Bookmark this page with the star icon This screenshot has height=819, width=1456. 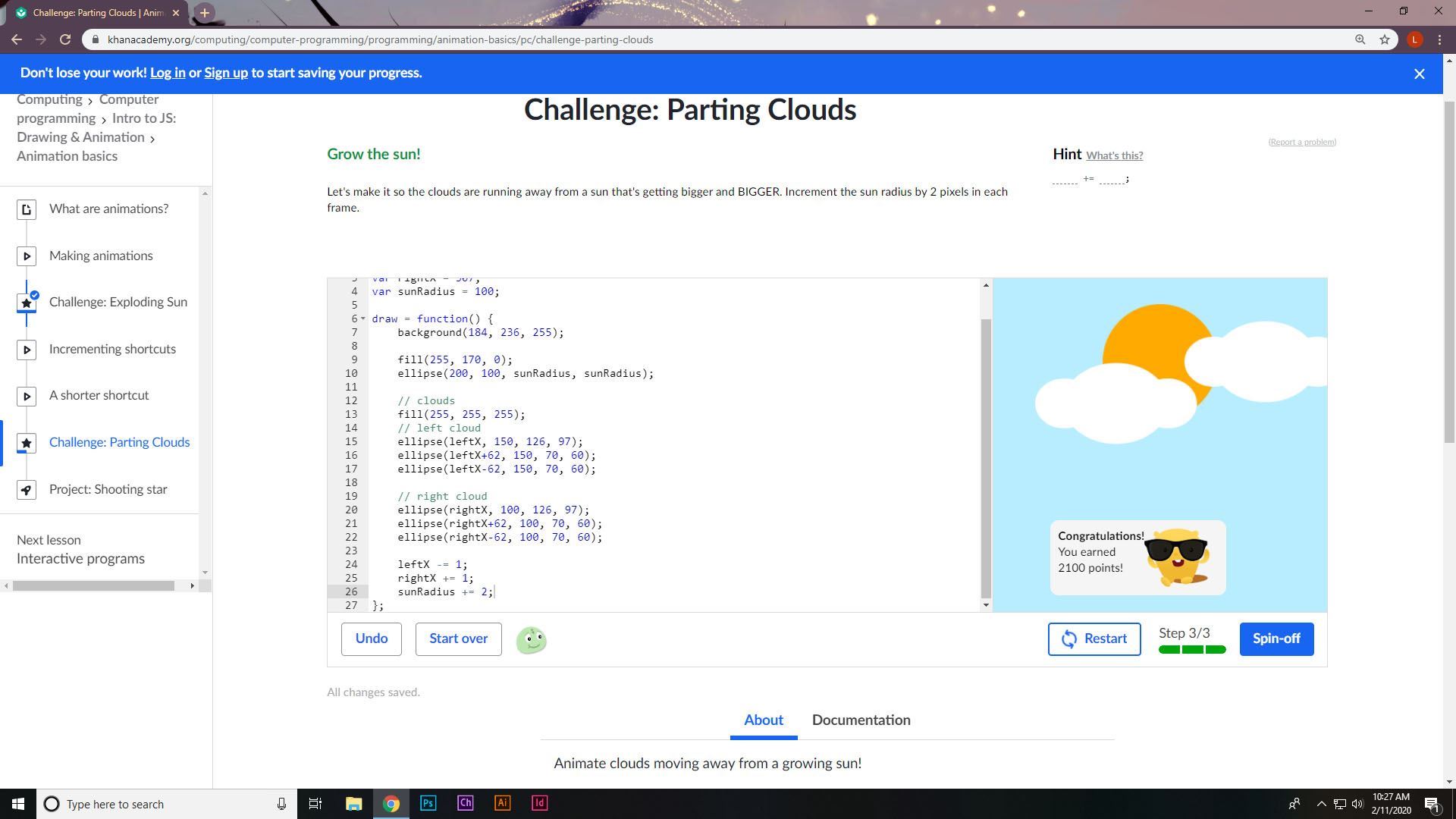pos(1385,39)
